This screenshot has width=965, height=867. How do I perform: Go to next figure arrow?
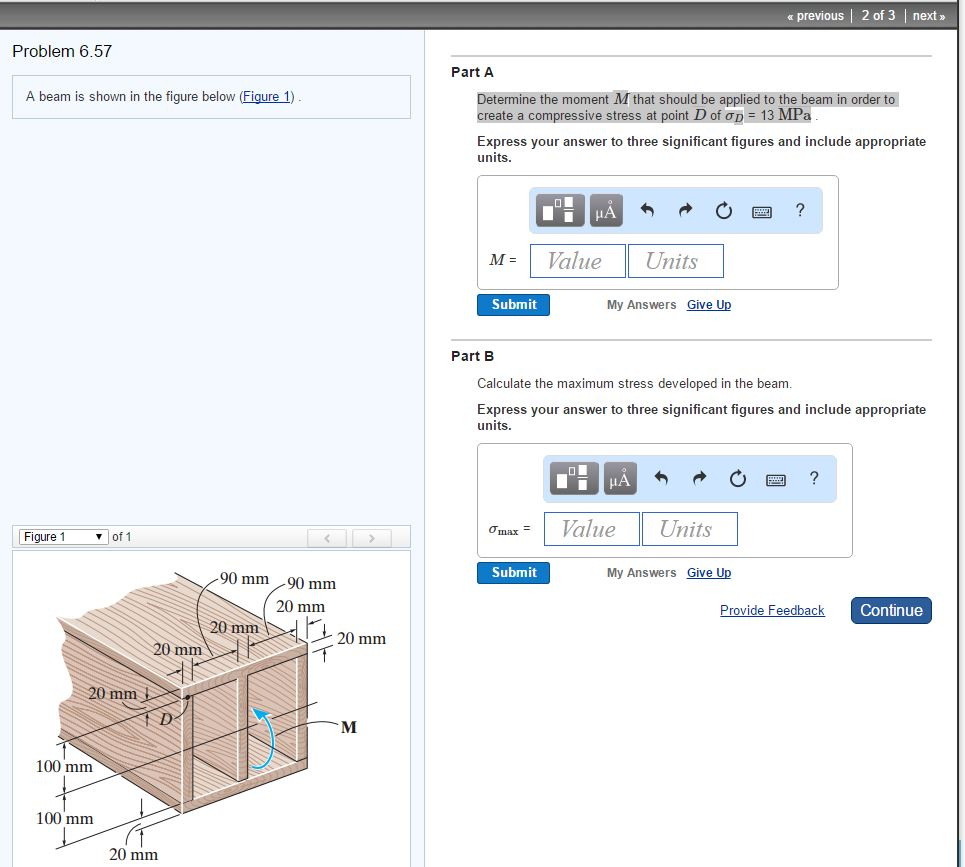pyautogui.click(x=372, y=538)
